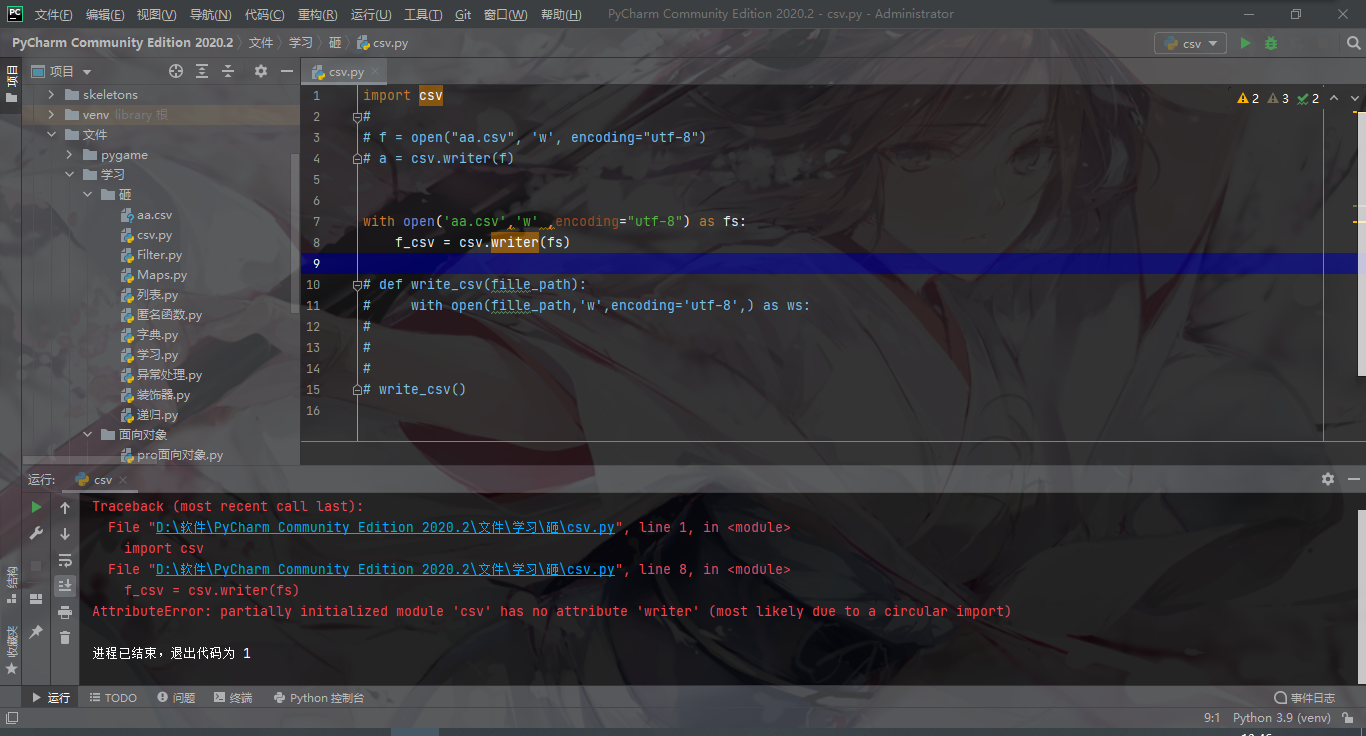Screen dimensions: 1366x736
Task: Toggle scroll-to-end in console output
Action: point(64,586)
